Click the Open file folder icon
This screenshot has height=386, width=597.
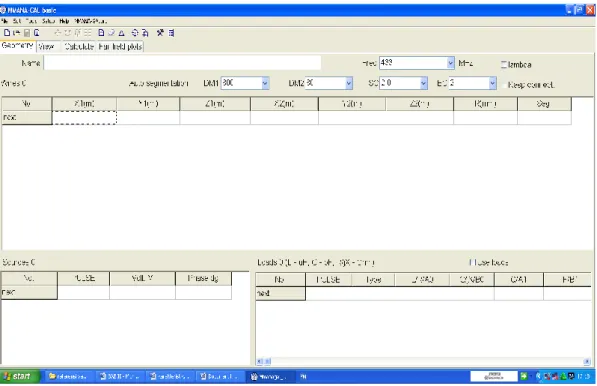coord(17,33)
